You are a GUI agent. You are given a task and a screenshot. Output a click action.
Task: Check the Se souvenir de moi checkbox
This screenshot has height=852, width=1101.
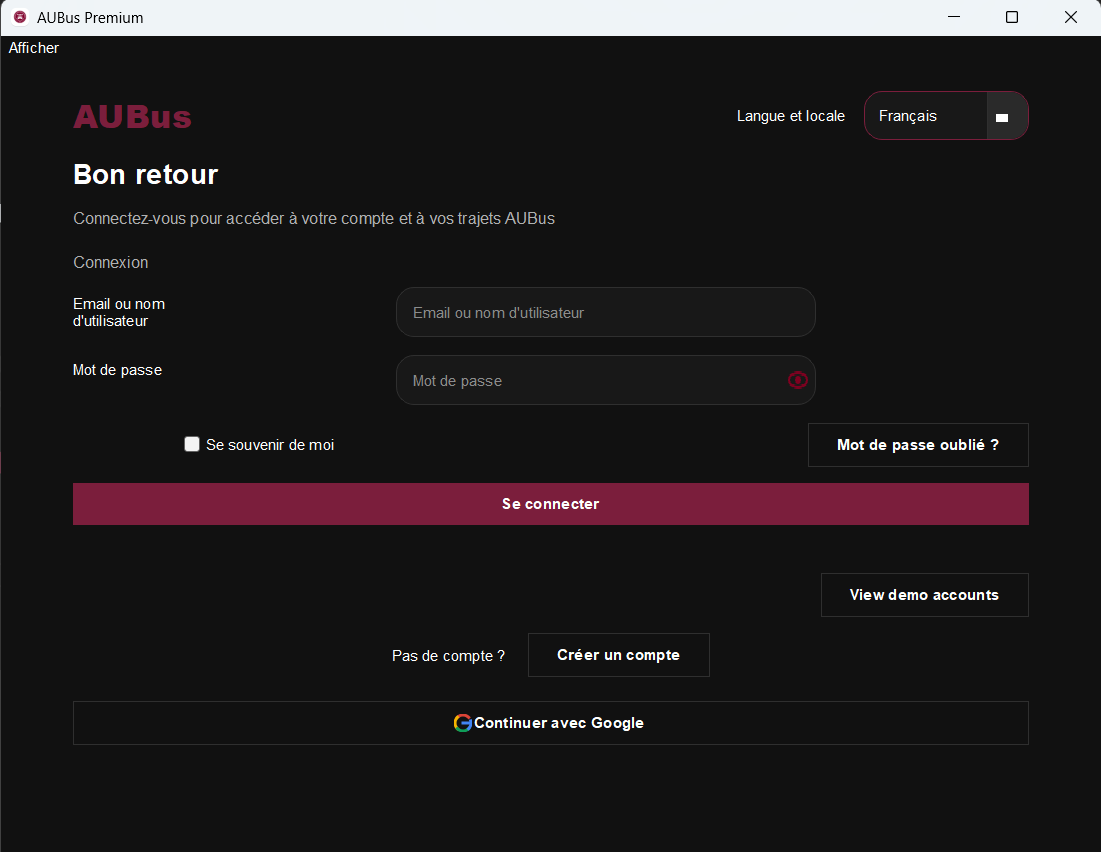[192, 444]
